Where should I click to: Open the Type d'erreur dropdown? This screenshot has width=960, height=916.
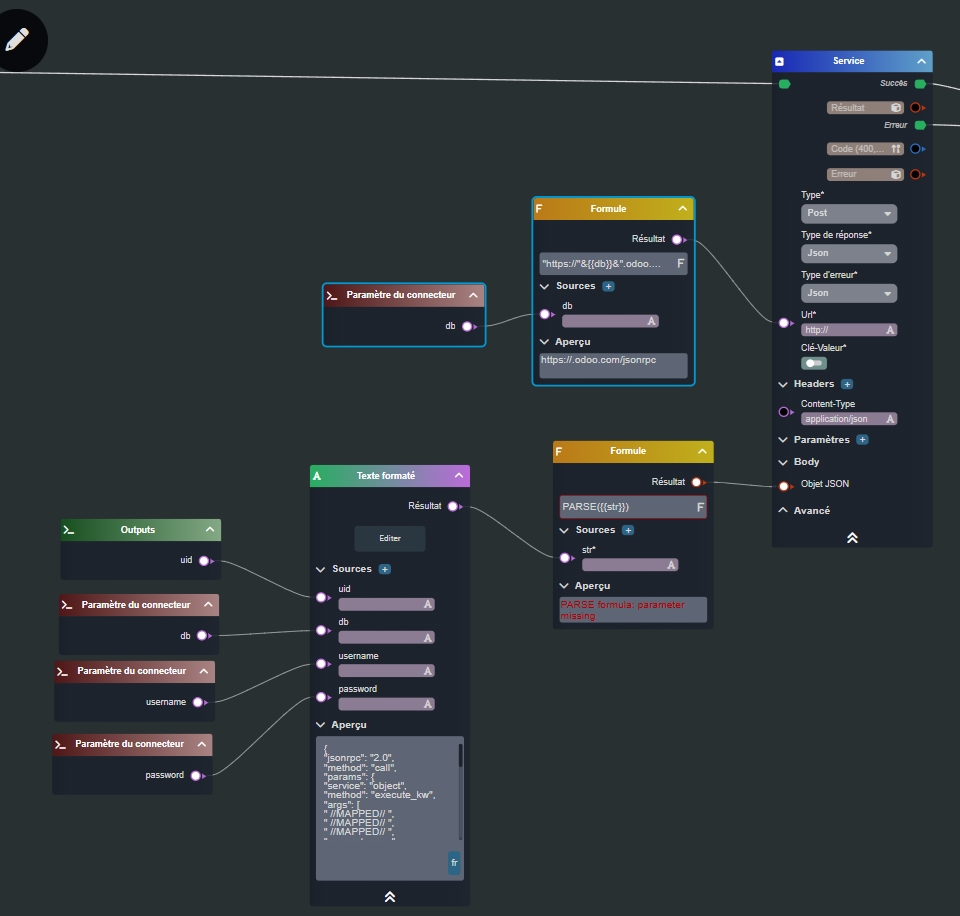pos(848,294)
